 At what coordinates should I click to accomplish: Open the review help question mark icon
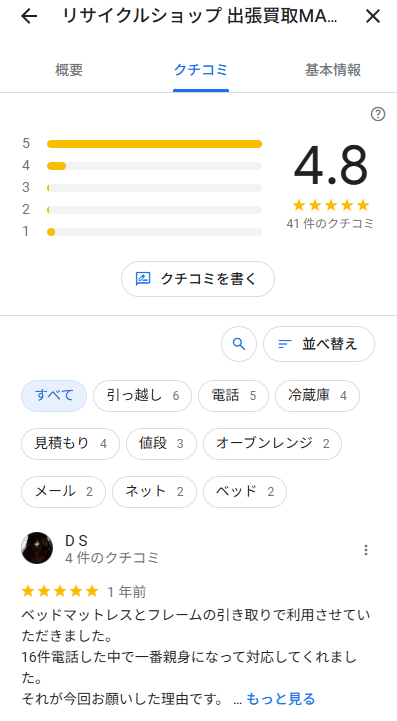point(378,114)
